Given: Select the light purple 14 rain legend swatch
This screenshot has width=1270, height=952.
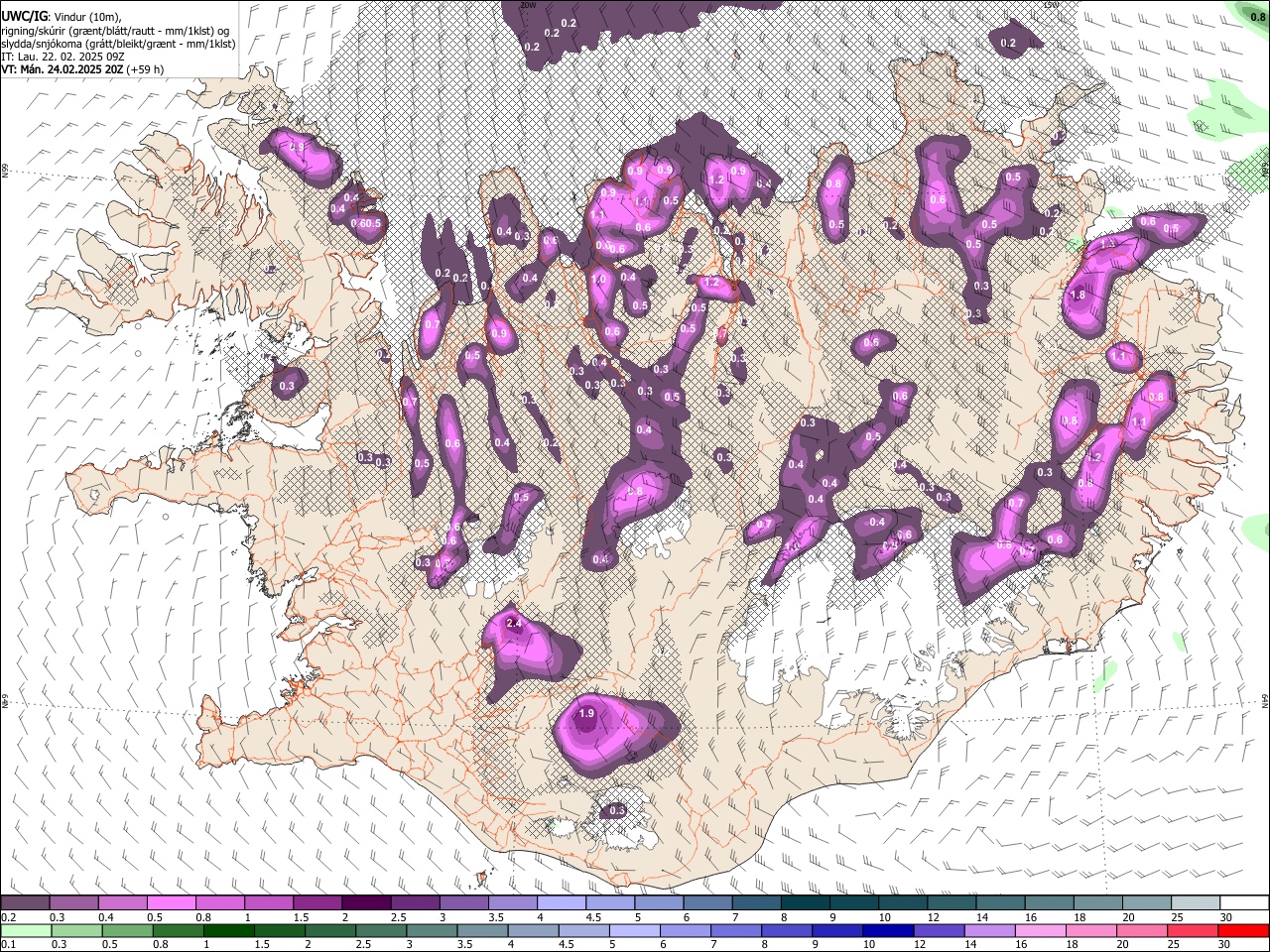Looking at the screenshot, I should (990, 930).
